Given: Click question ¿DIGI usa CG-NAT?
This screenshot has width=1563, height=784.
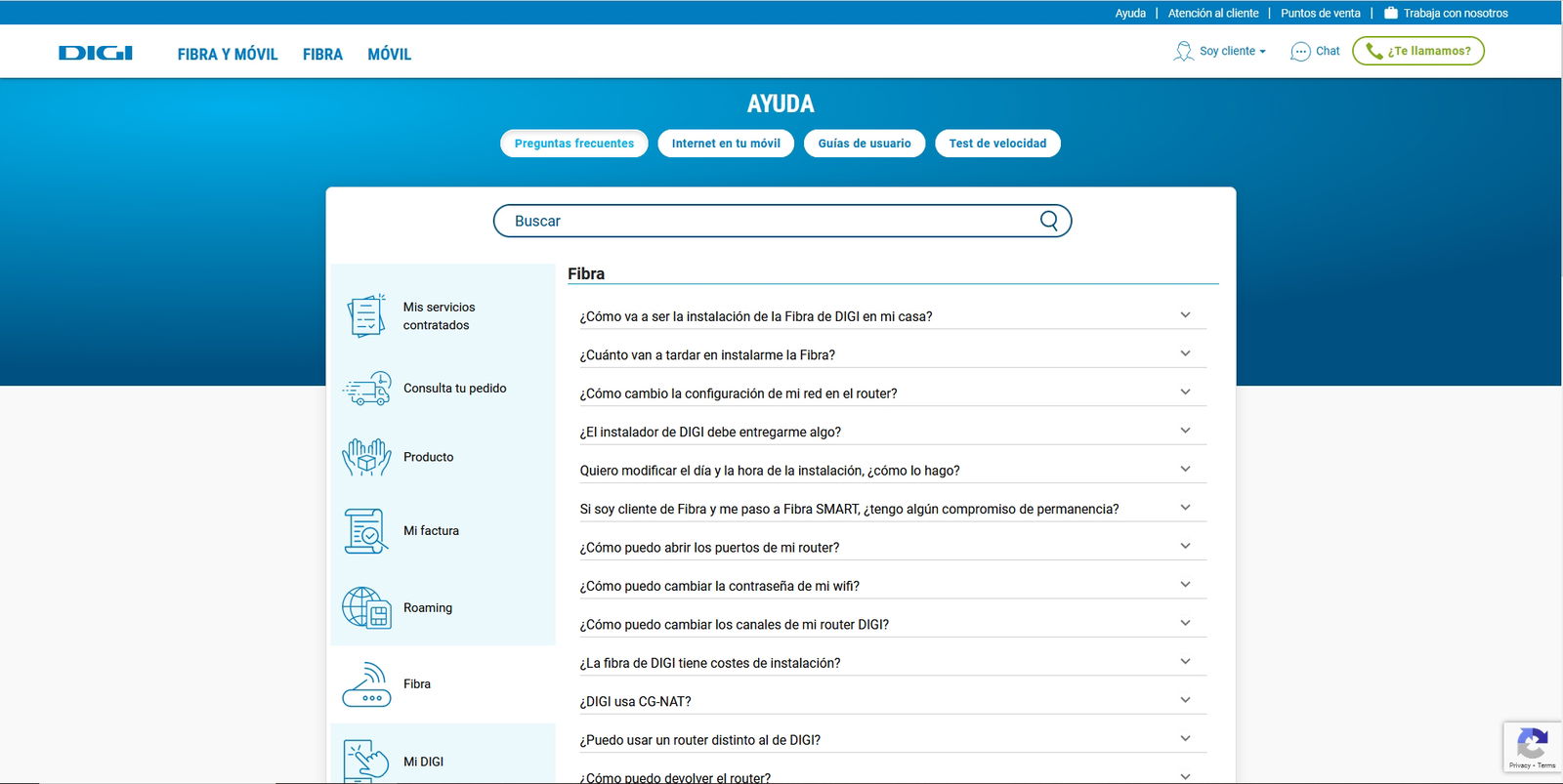Looking at the screenshot, I should [635, 702].
